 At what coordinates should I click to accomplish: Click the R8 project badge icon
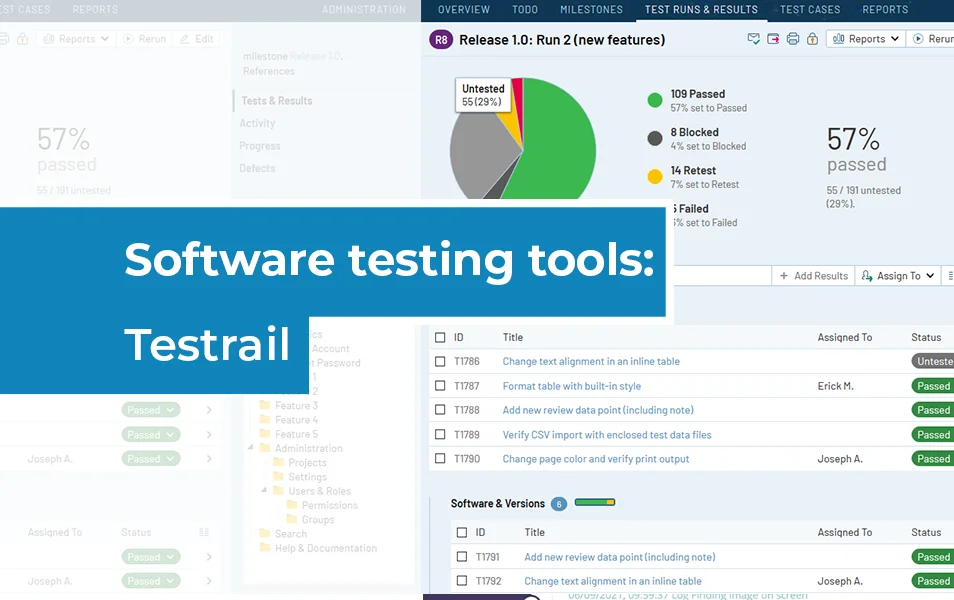click(x=440, y=39)
